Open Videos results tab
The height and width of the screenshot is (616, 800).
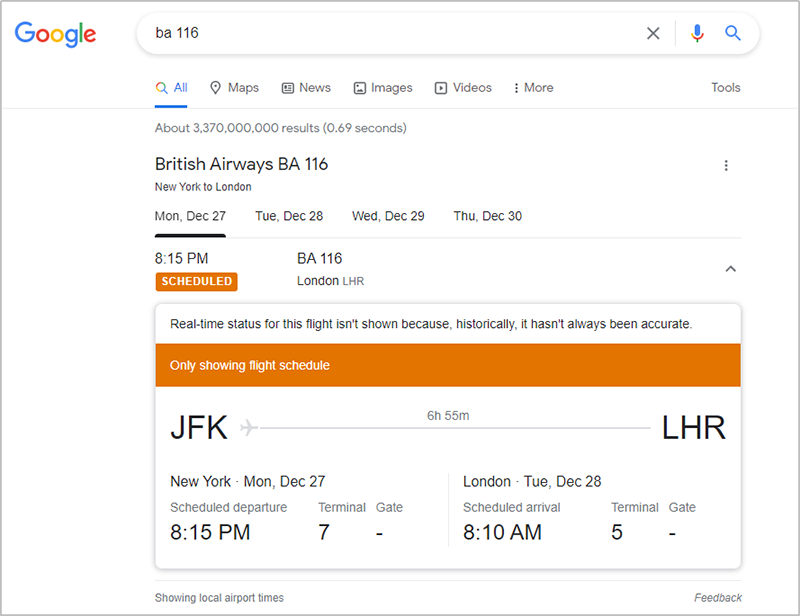click(x=463, y=88)
